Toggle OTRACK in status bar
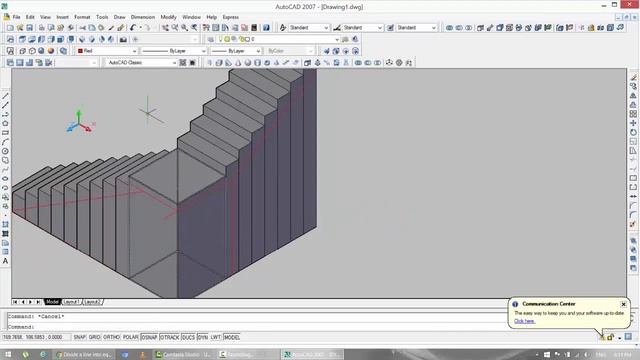The height and width of the screenshot is (360, 640). (169, 337)
